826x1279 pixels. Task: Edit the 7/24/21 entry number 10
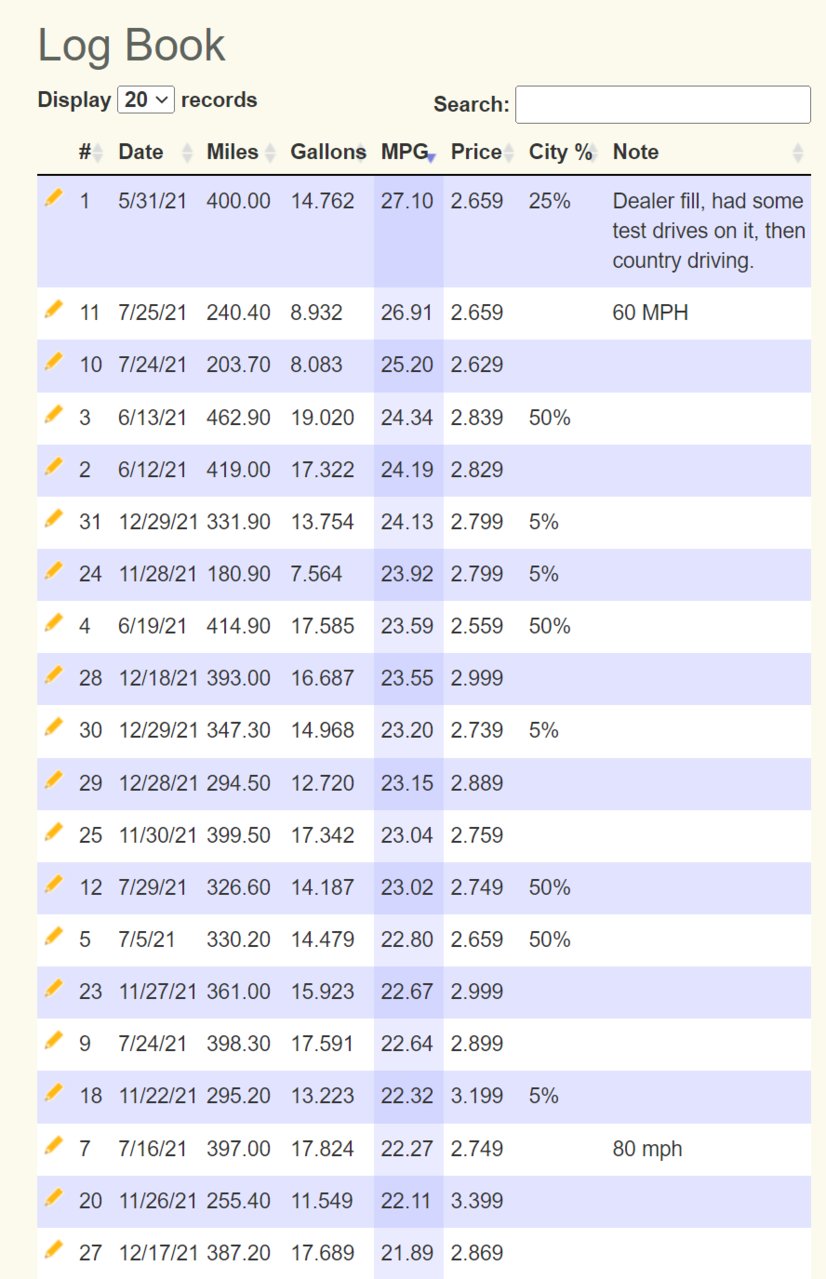click(54, 362)
